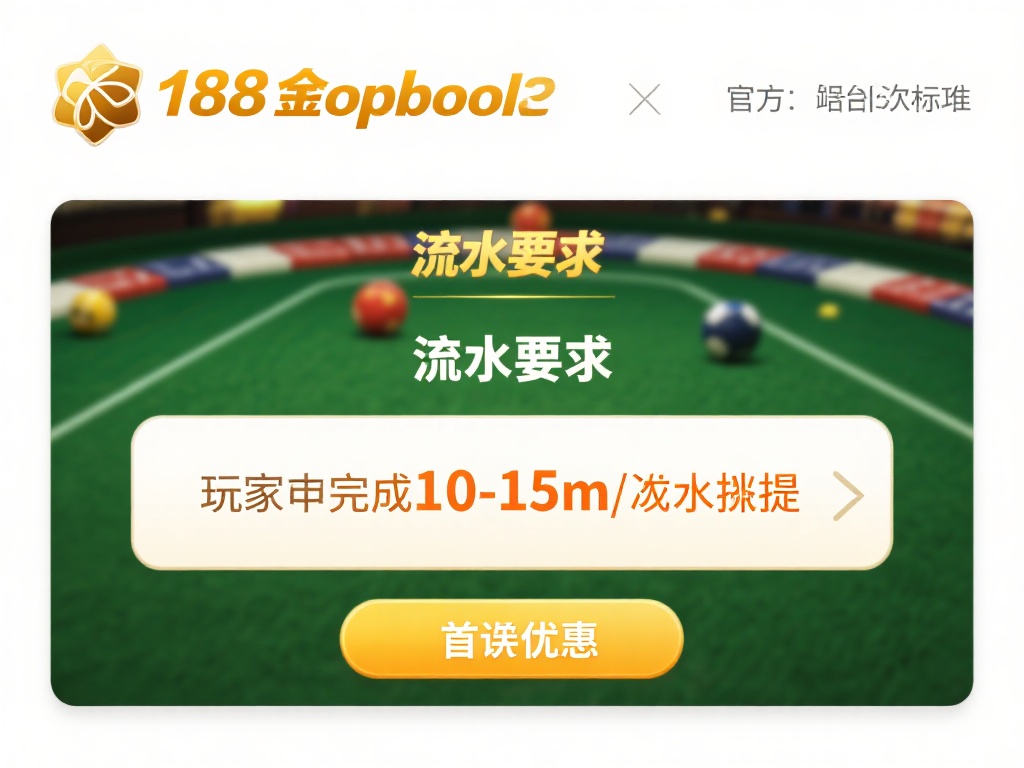Open the official text link after 官方
Viewport: 1024px width, 768px height.
(893, 99)
